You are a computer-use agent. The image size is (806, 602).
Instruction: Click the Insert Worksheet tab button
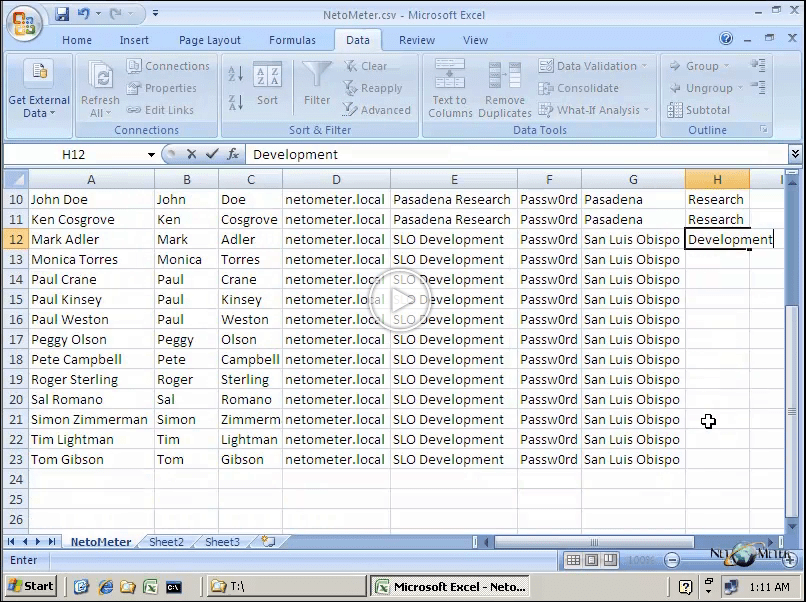(267, 541)
